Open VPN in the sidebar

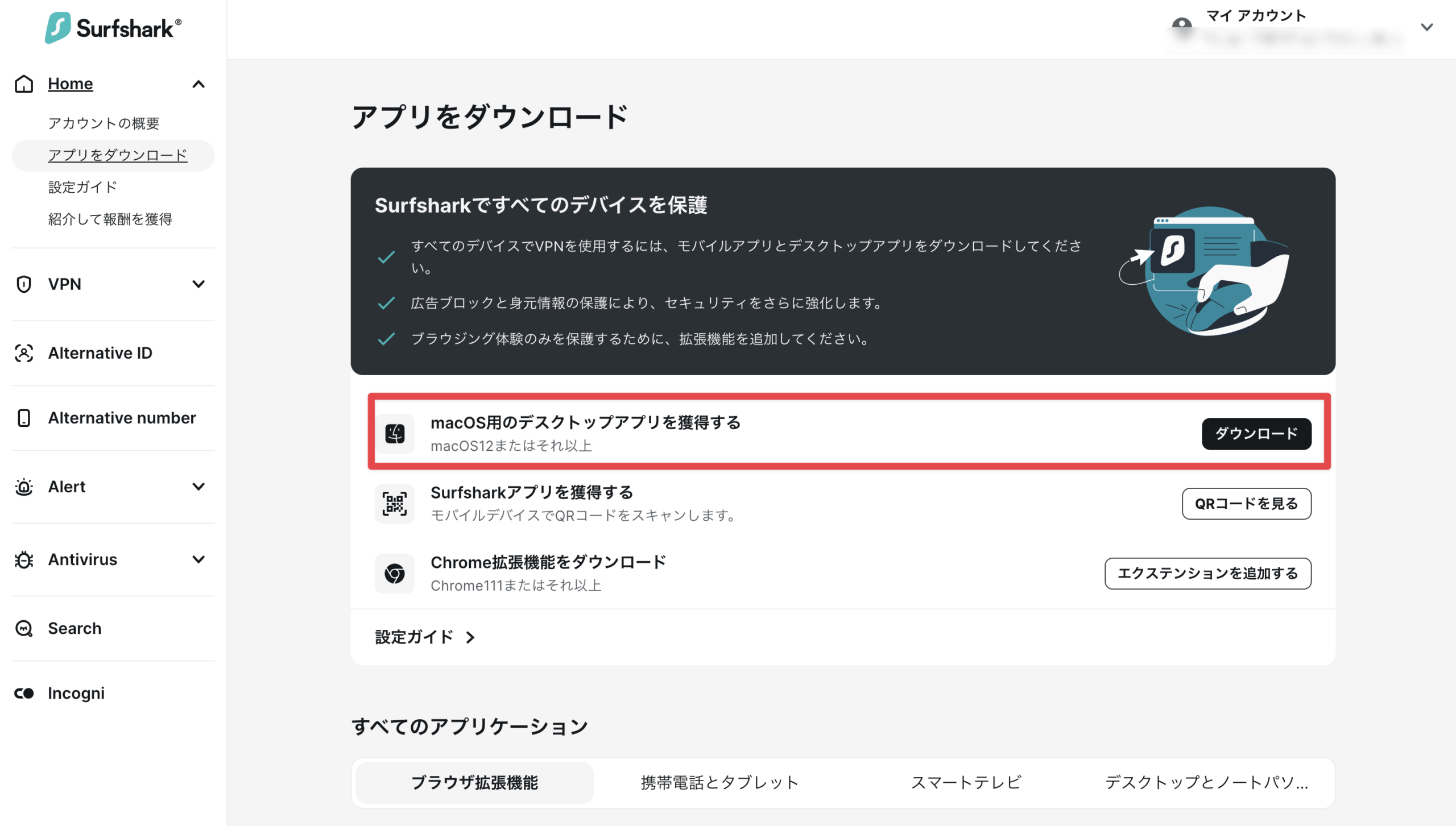pos(65,284)
